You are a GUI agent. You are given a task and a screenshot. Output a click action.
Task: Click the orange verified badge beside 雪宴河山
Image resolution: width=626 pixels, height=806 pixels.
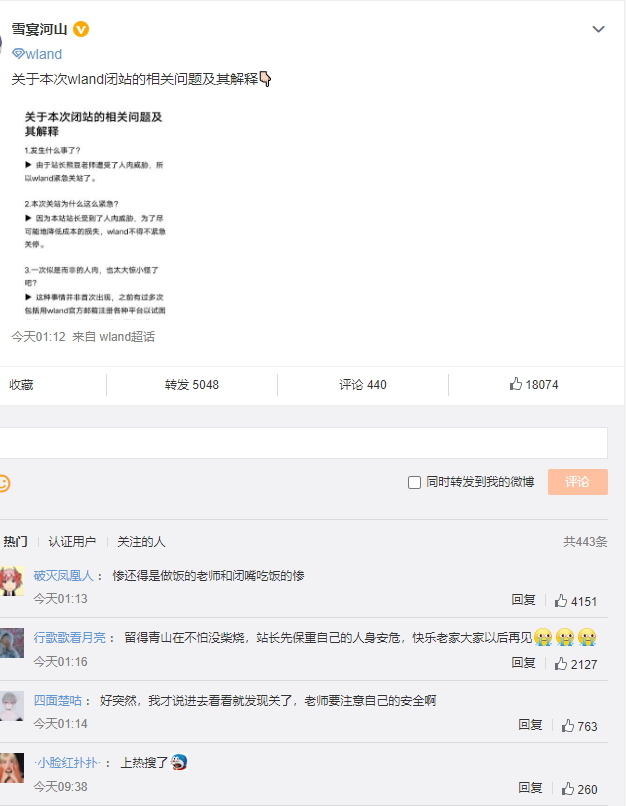click(x=81, y=29)
